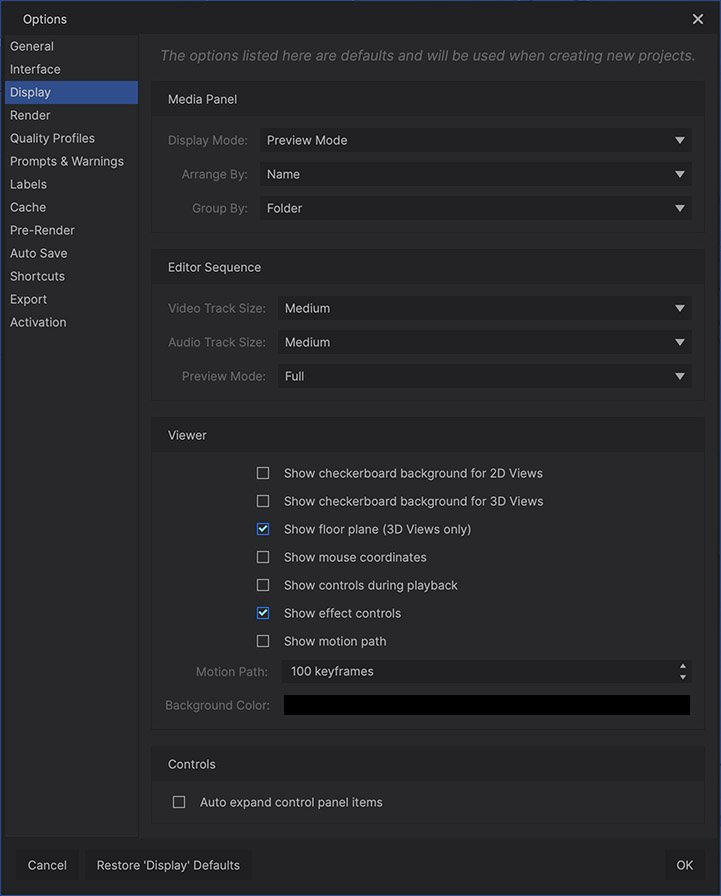The height and width of the screenshot is (896, 721).
Task: Open the Preview Mode Full dropdown
Action: (x=485, y=377)
